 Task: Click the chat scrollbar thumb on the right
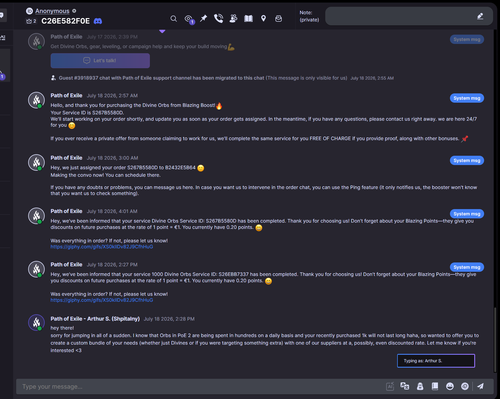(x=495, y=340)
